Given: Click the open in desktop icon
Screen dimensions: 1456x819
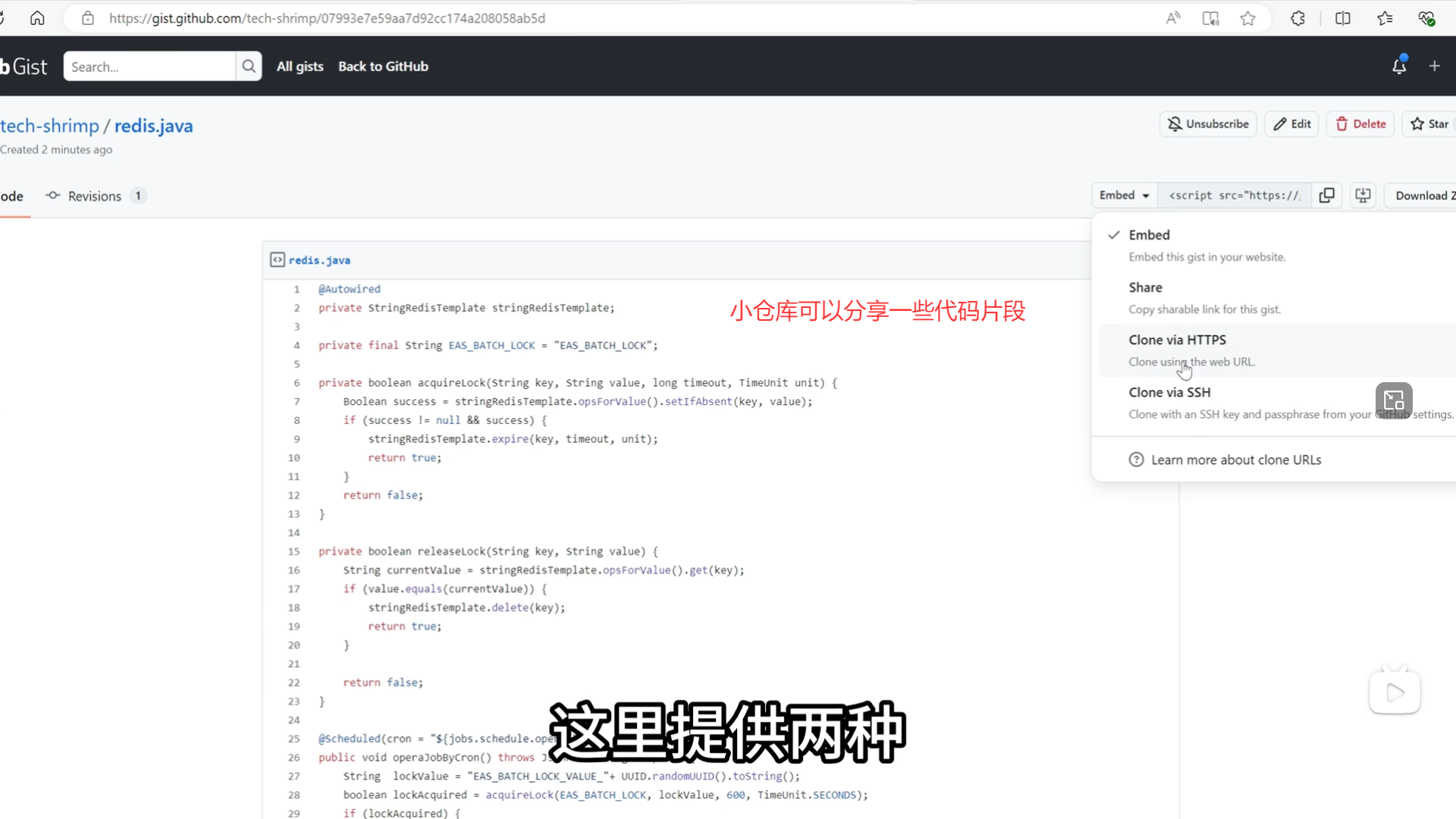Looking at the screenshot, I should coord(1363,196).
